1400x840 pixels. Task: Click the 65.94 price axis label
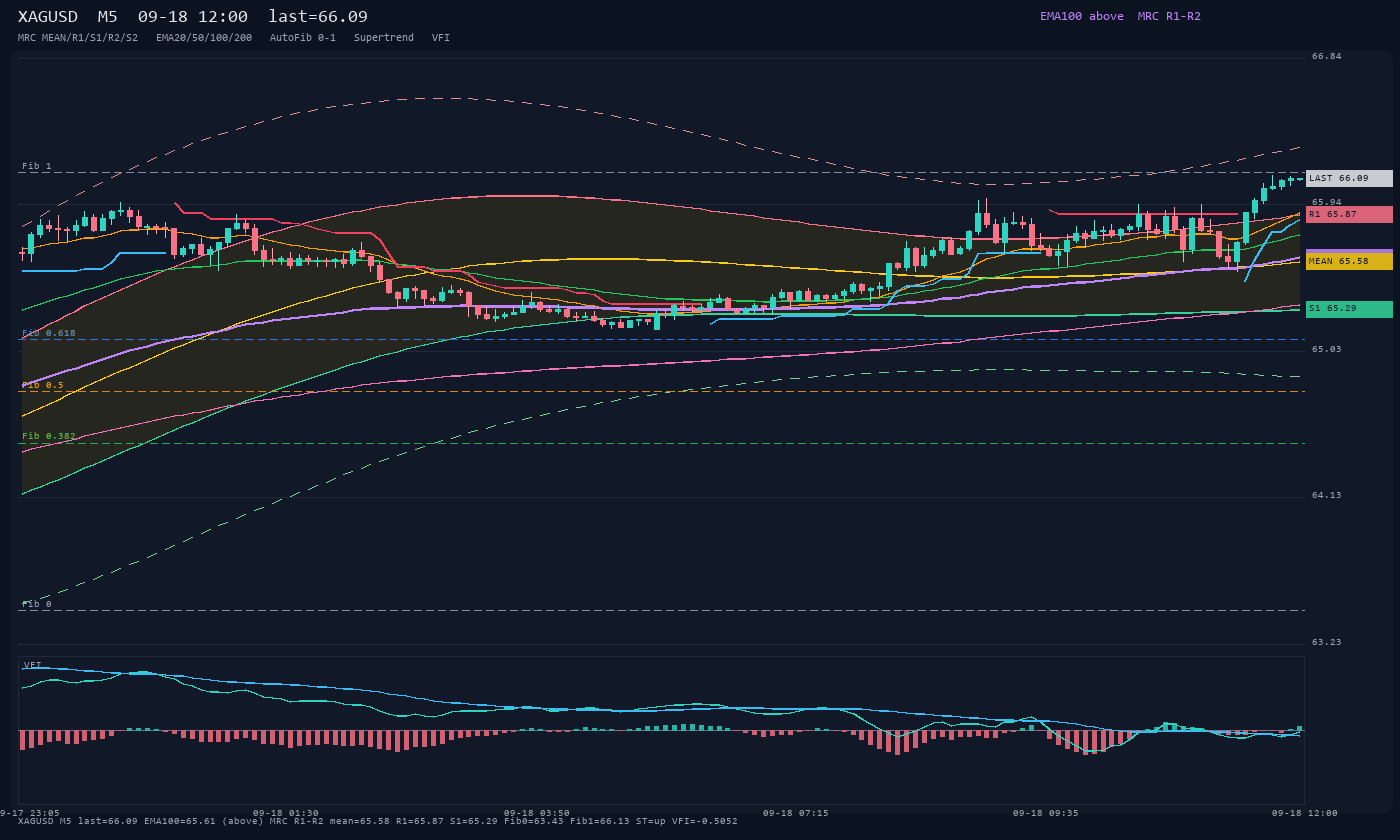1327,202
